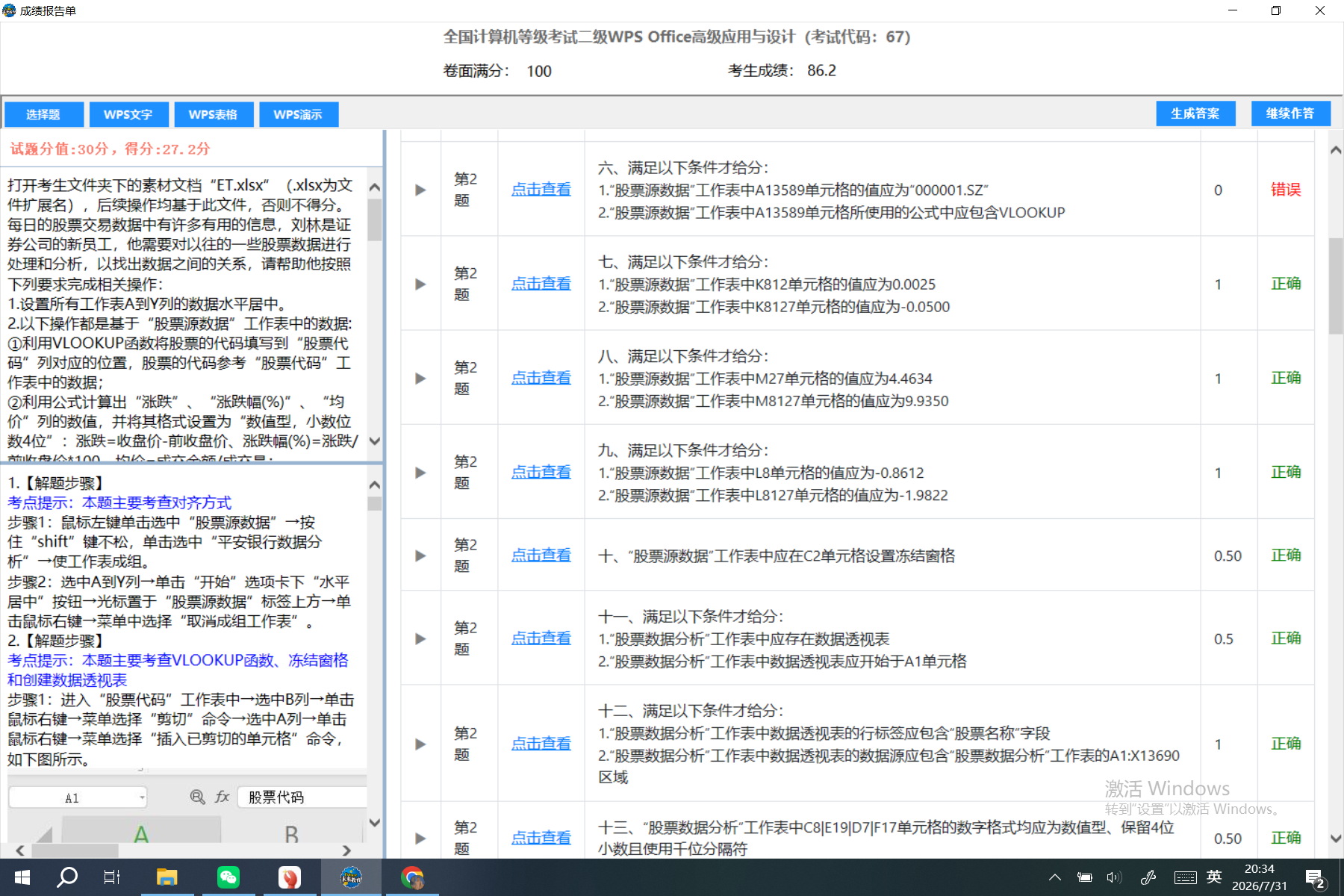Open taskbar search magnifier
Viewport: 1344px width, 896px height.
point(67,877)
